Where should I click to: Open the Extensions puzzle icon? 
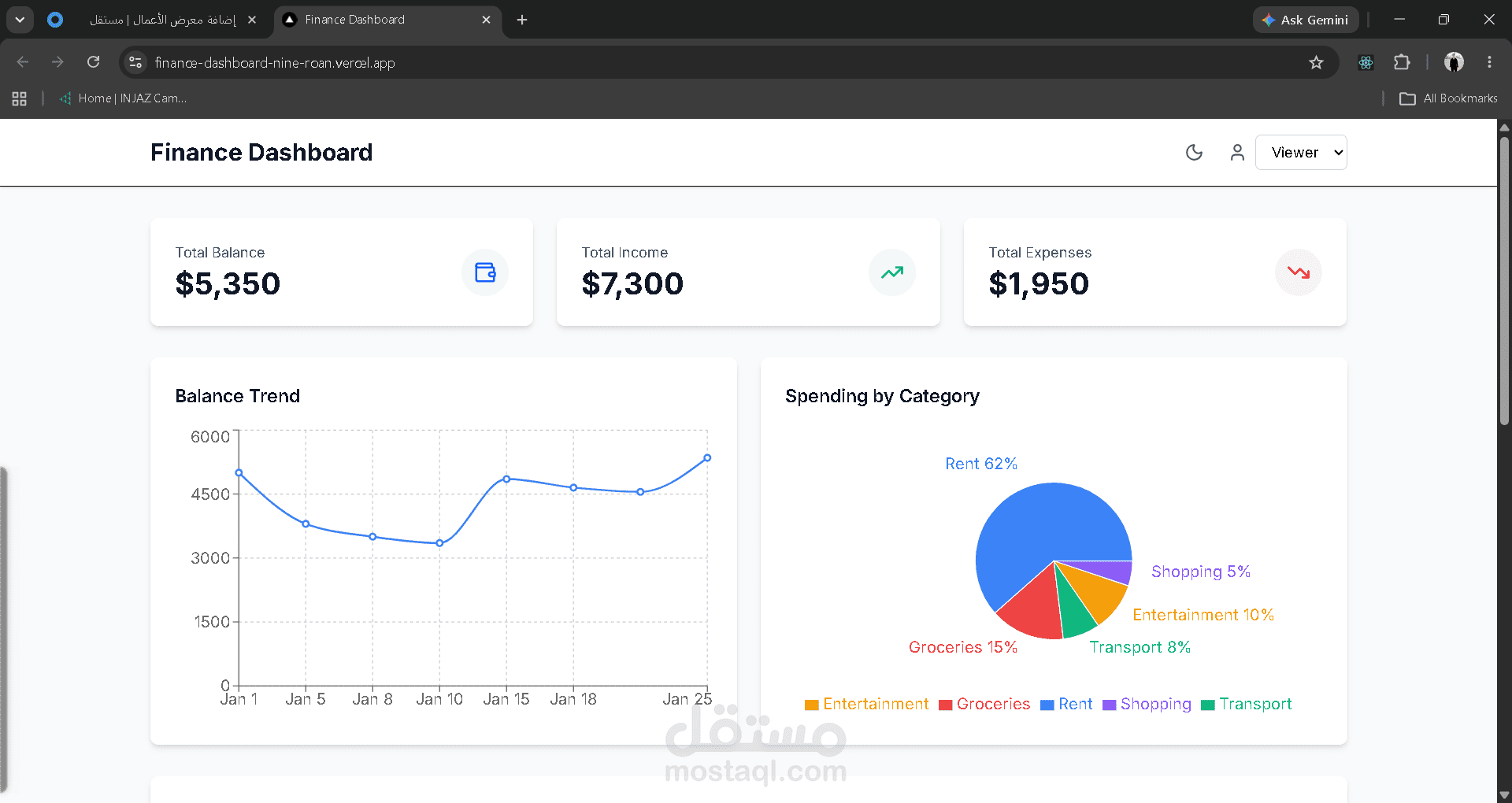tap(1402, 62)
